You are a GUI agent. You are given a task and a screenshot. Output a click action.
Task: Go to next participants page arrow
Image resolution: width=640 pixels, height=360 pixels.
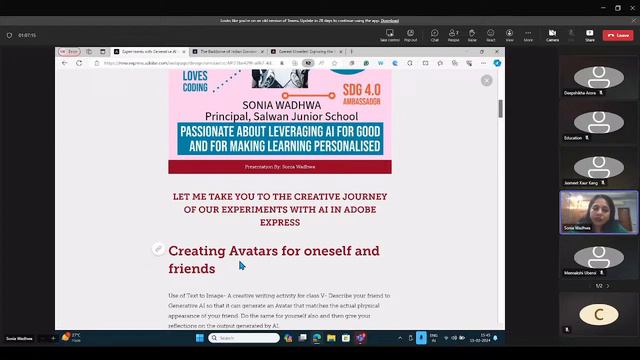[x=608, y=286]
